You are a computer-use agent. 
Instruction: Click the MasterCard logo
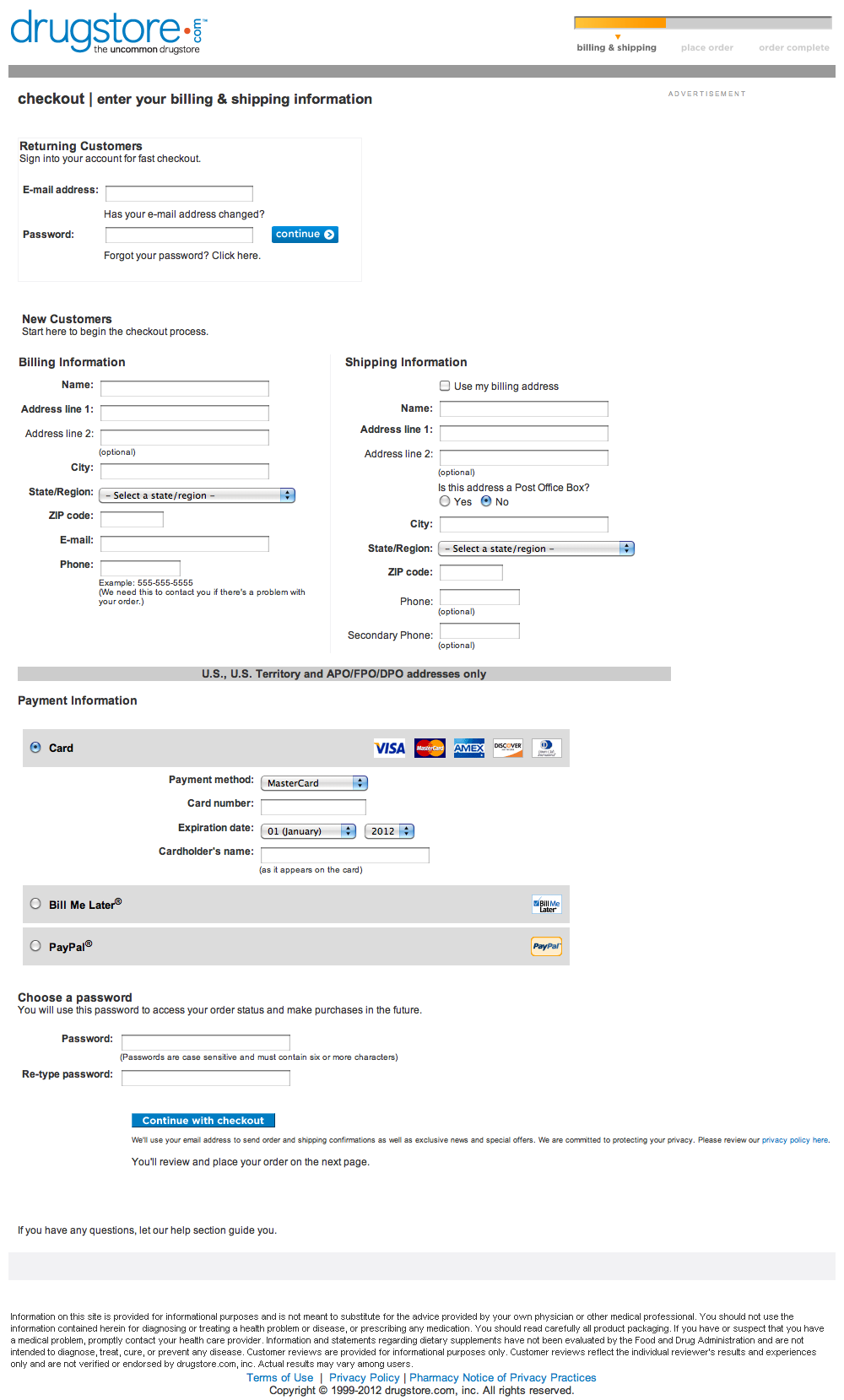click(x=430, y=749)
